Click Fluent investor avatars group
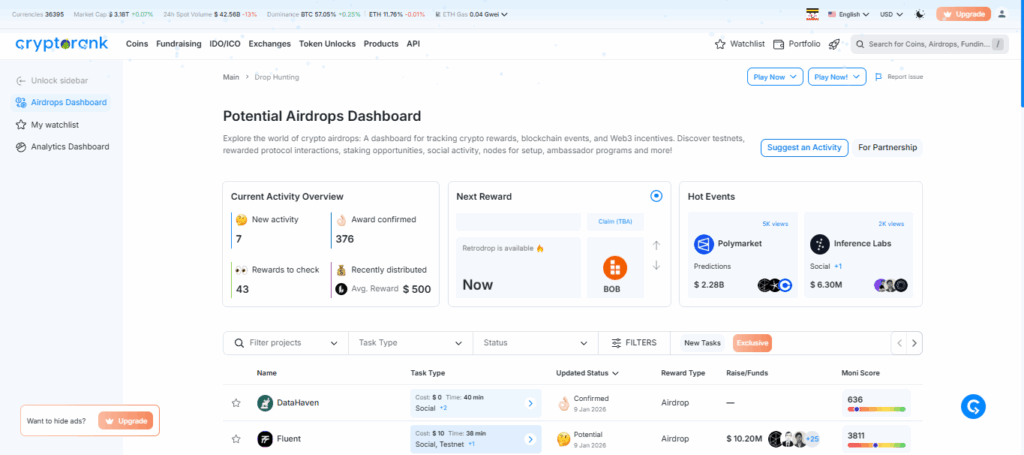 (793, 439)
